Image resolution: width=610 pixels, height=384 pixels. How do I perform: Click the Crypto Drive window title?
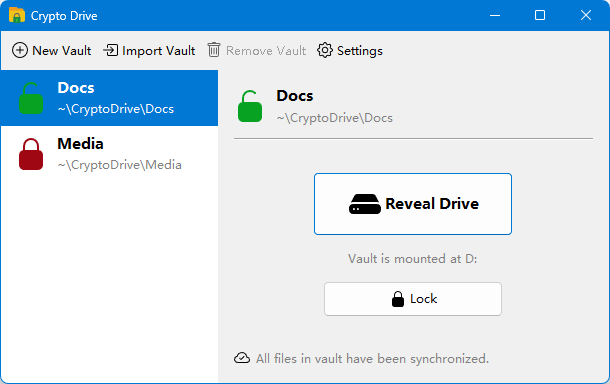[x=64, y=16]
